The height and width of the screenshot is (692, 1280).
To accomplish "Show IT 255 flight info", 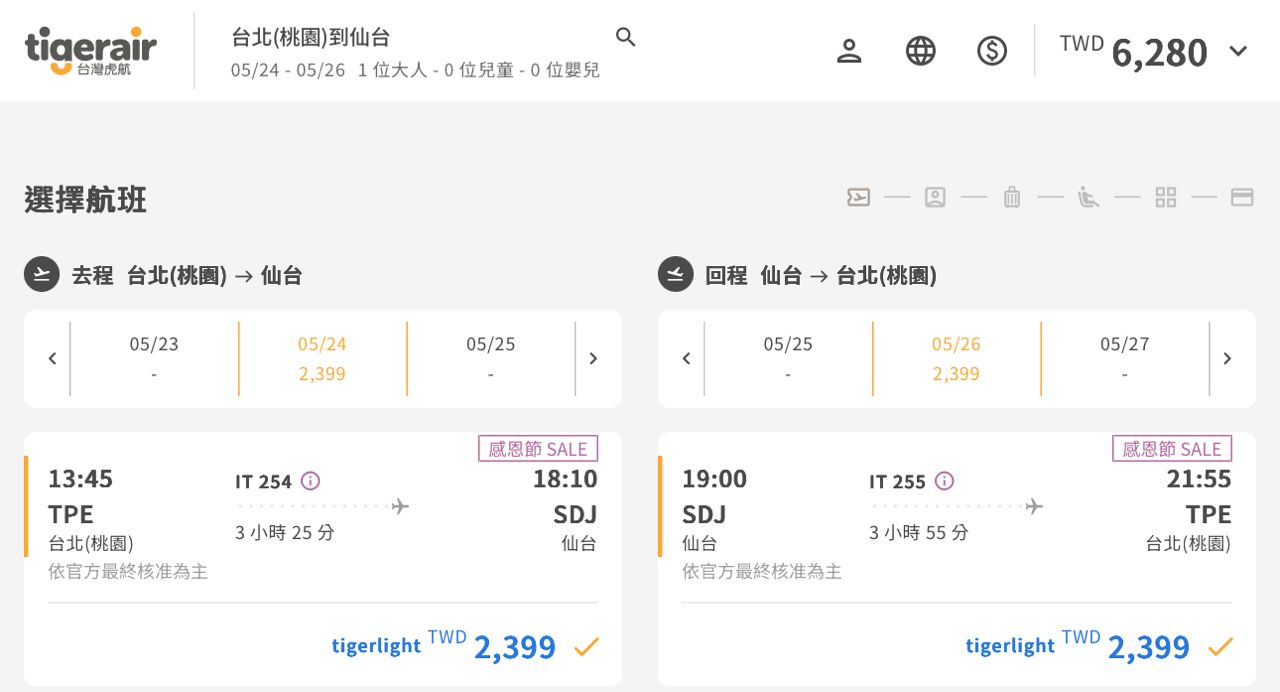I will click(944, 482).
